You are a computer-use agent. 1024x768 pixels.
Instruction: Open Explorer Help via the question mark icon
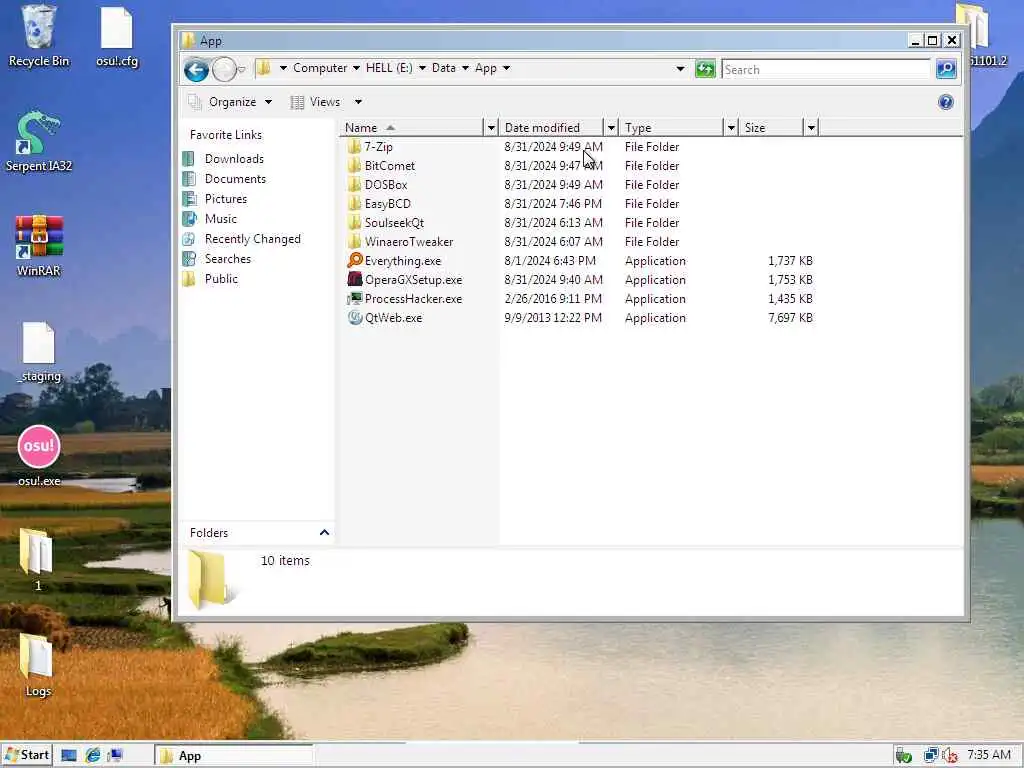click(x=945, y=102)
